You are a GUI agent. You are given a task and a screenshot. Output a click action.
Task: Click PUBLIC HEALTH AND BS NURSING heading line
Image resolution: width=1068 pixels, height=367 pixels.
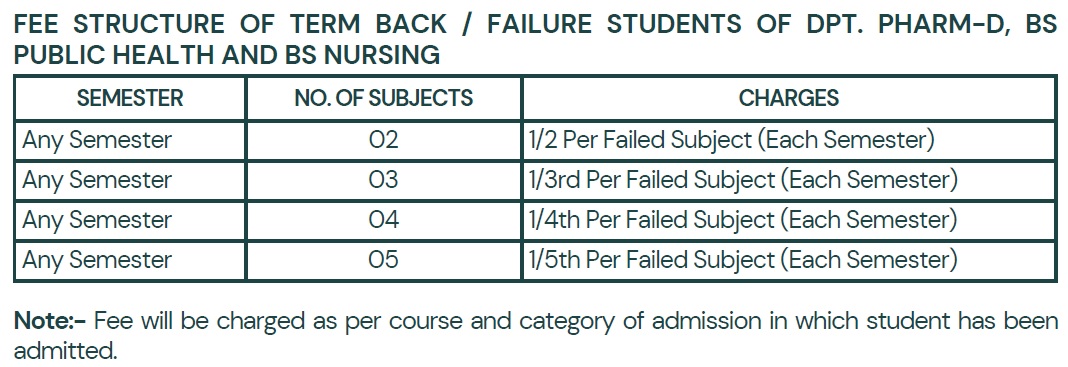[227, 56]
